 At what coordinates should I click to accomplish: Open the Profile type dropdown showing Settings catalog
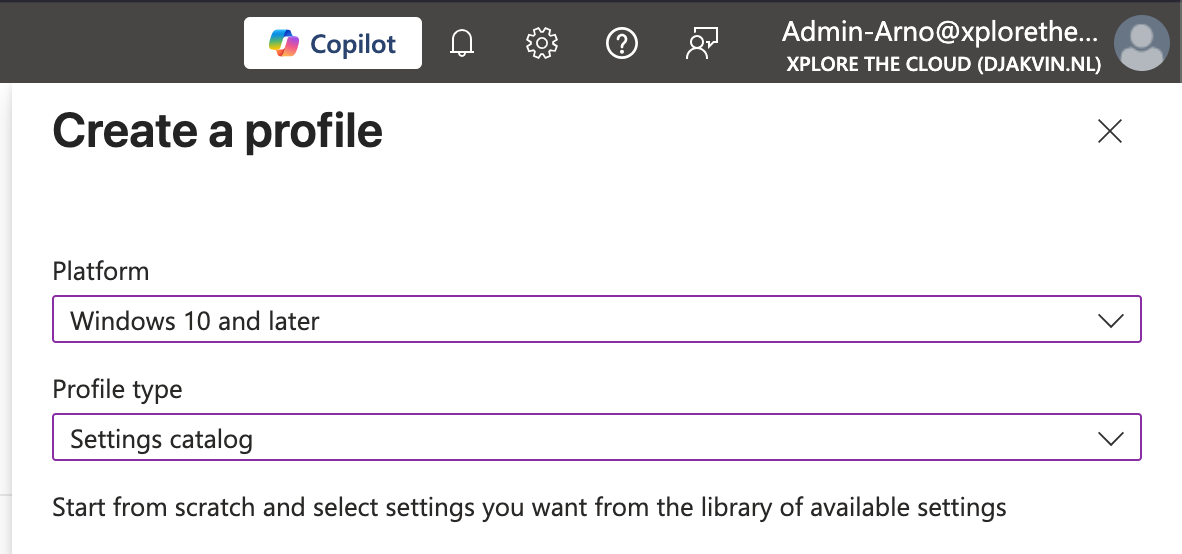(580, 439)
